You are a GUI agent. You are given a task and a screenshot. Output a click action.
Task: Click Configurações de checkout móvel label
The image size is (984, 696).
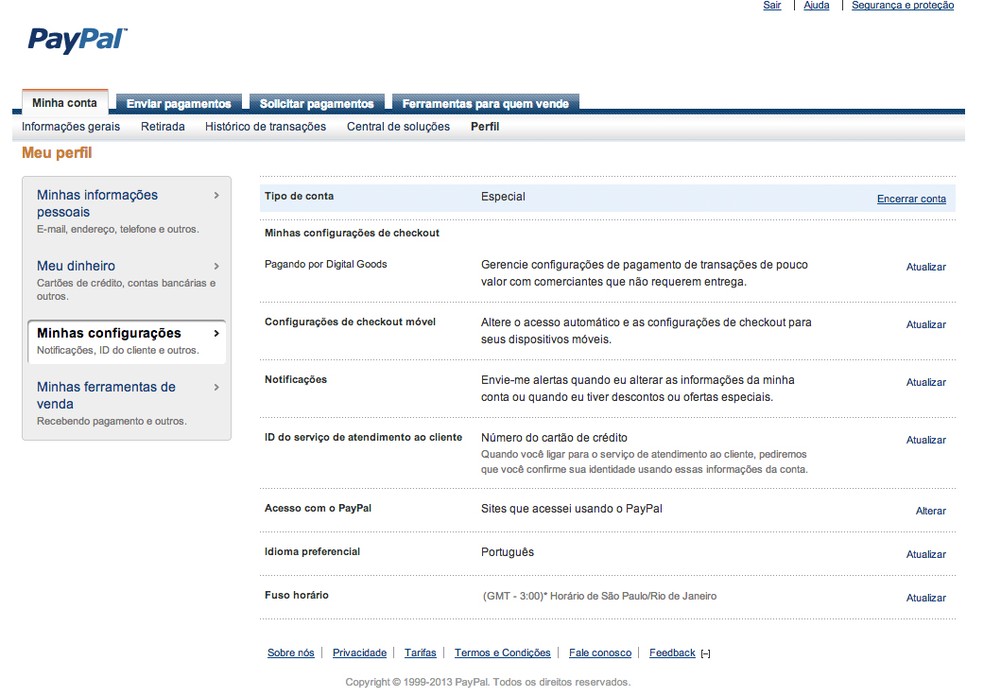pyautogui.click(x=350, y=322)
